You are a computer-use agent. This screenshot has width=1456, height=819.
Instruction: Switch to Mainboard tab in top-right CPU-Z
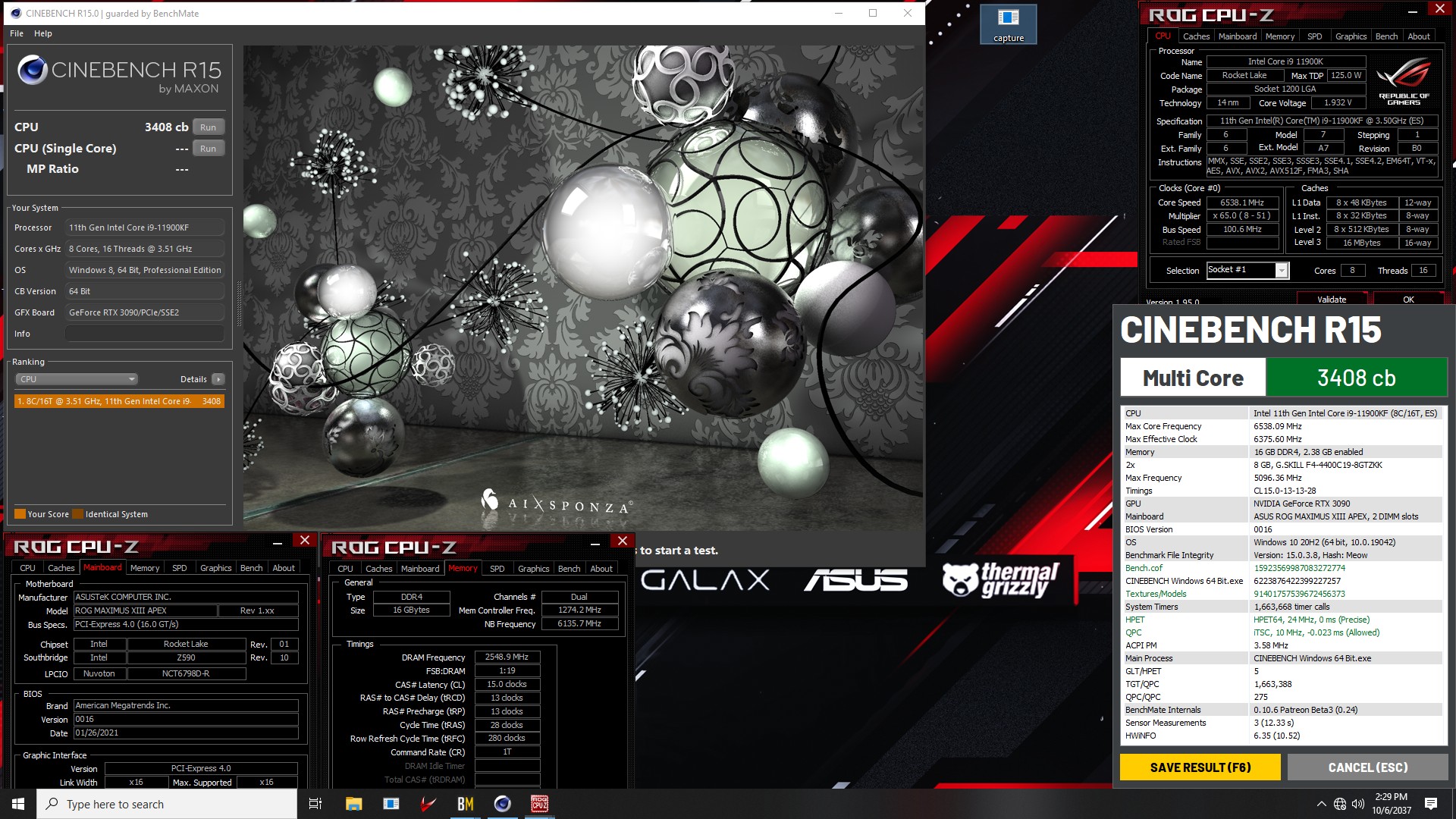point(1238,36)
